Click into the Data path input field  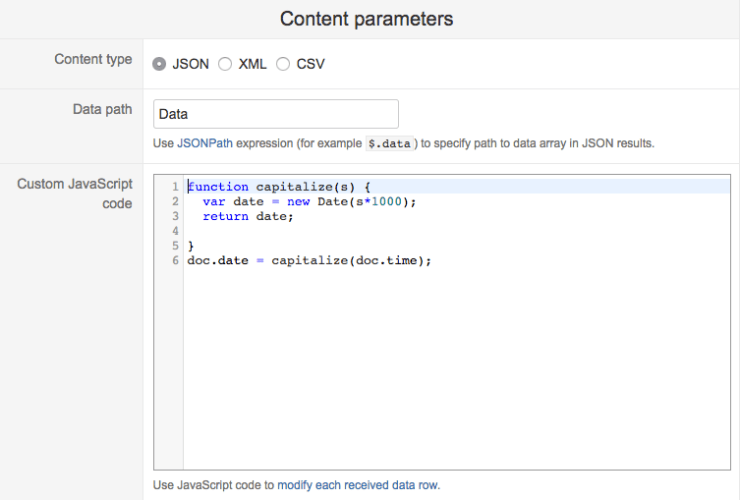(276, 114)
